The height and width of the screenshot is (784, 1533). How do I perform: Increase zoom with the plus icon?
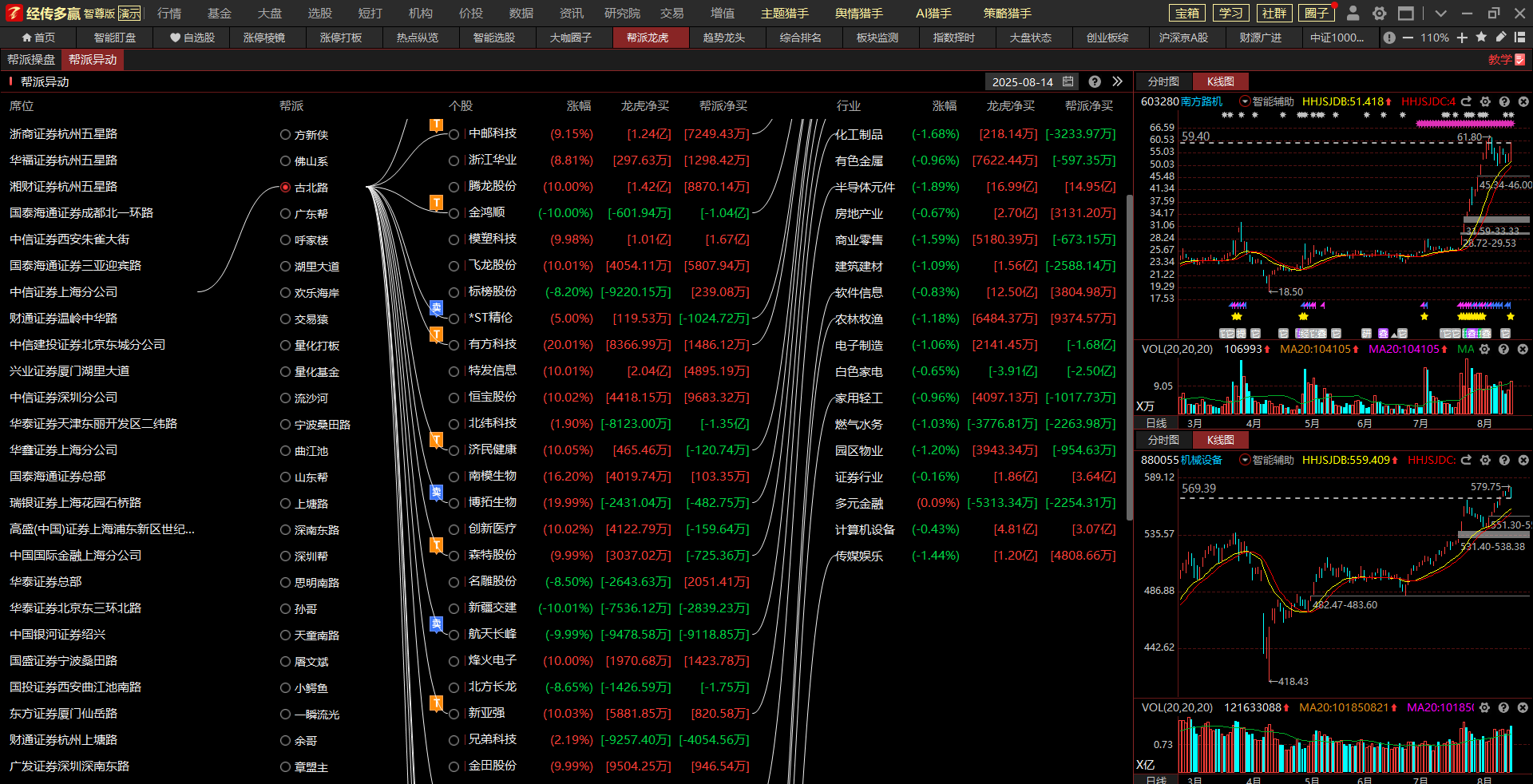pos(1462,38)
